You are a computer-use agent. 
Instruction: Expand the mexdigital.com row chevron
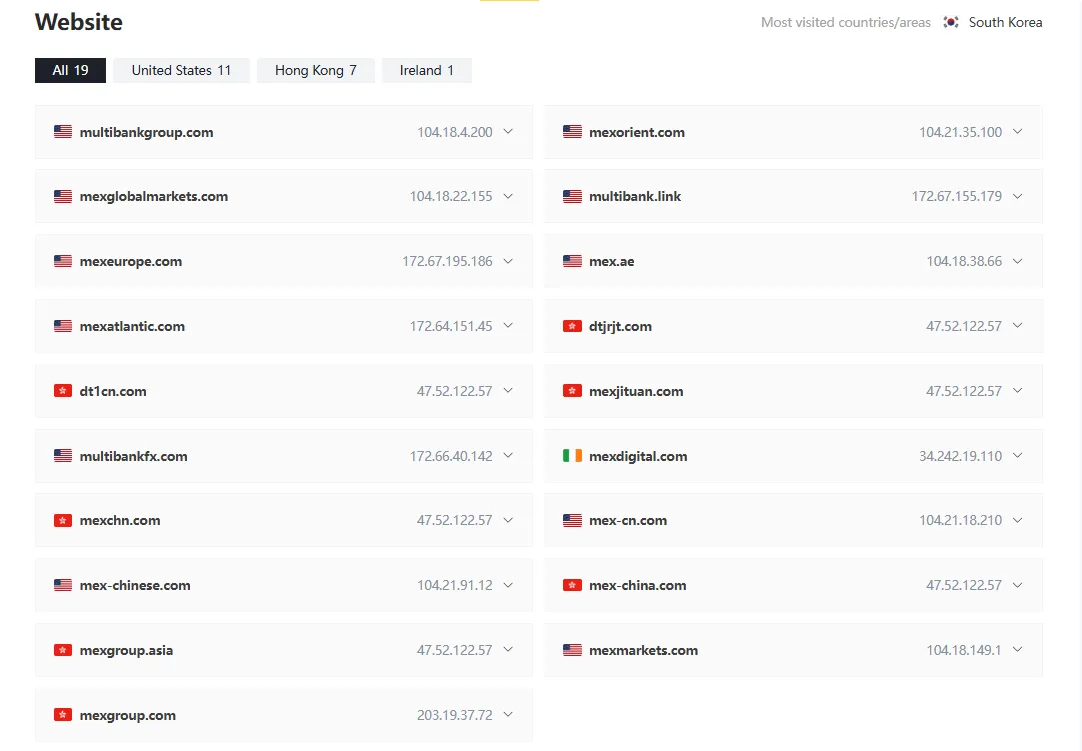coord(1017,456)
